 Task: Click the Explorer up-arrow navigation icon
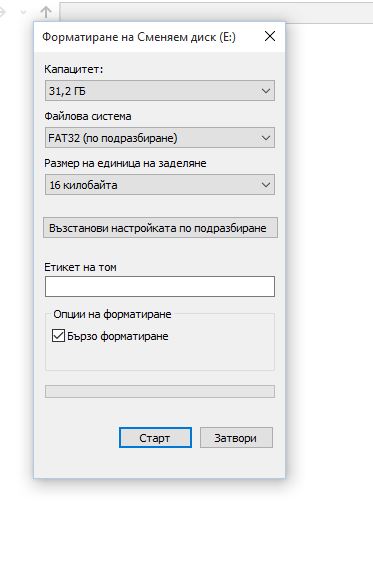click(46, 12)
